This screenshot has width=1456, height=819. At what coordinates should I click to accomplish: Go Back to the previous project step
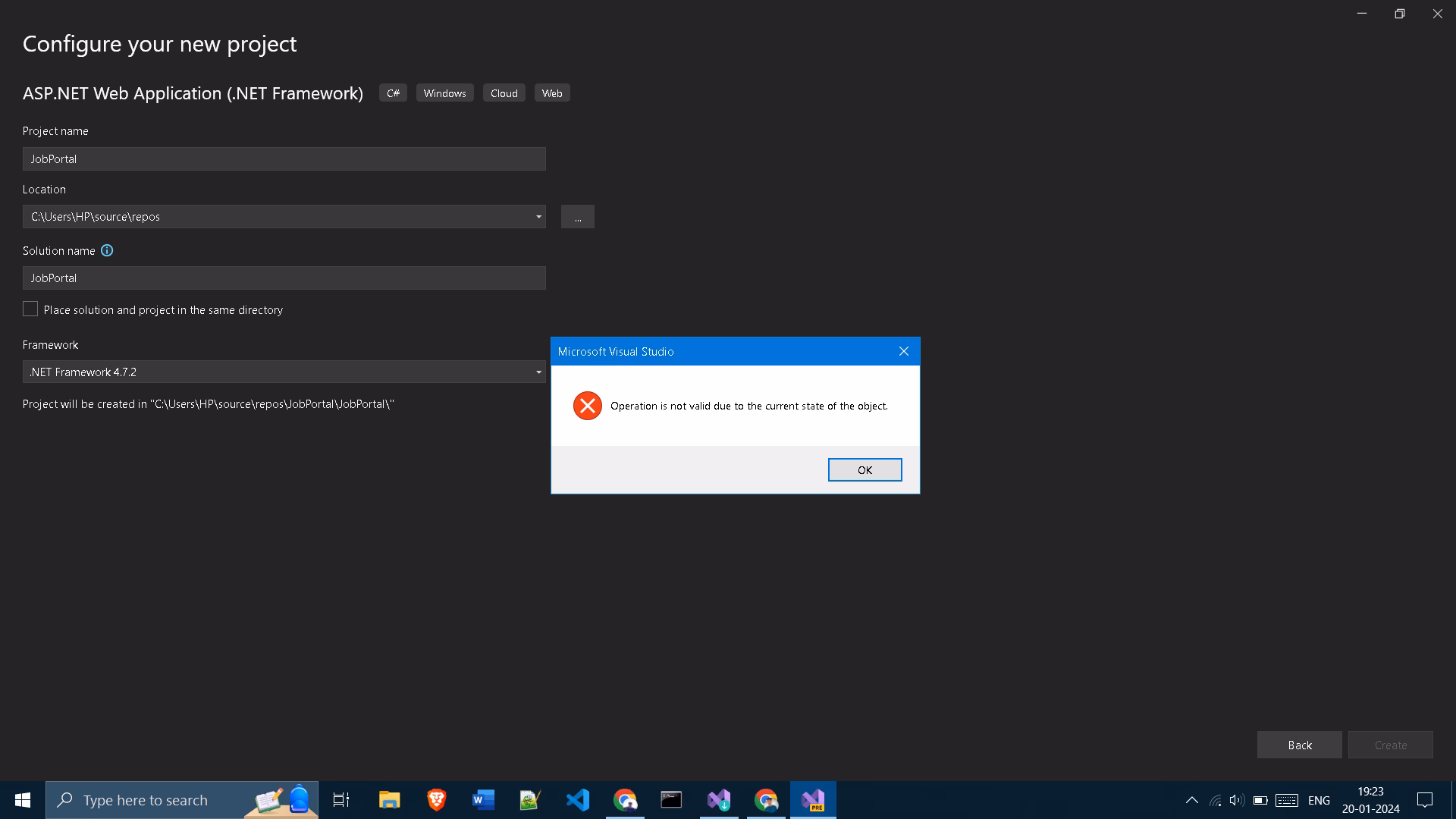pos(1299,745)
